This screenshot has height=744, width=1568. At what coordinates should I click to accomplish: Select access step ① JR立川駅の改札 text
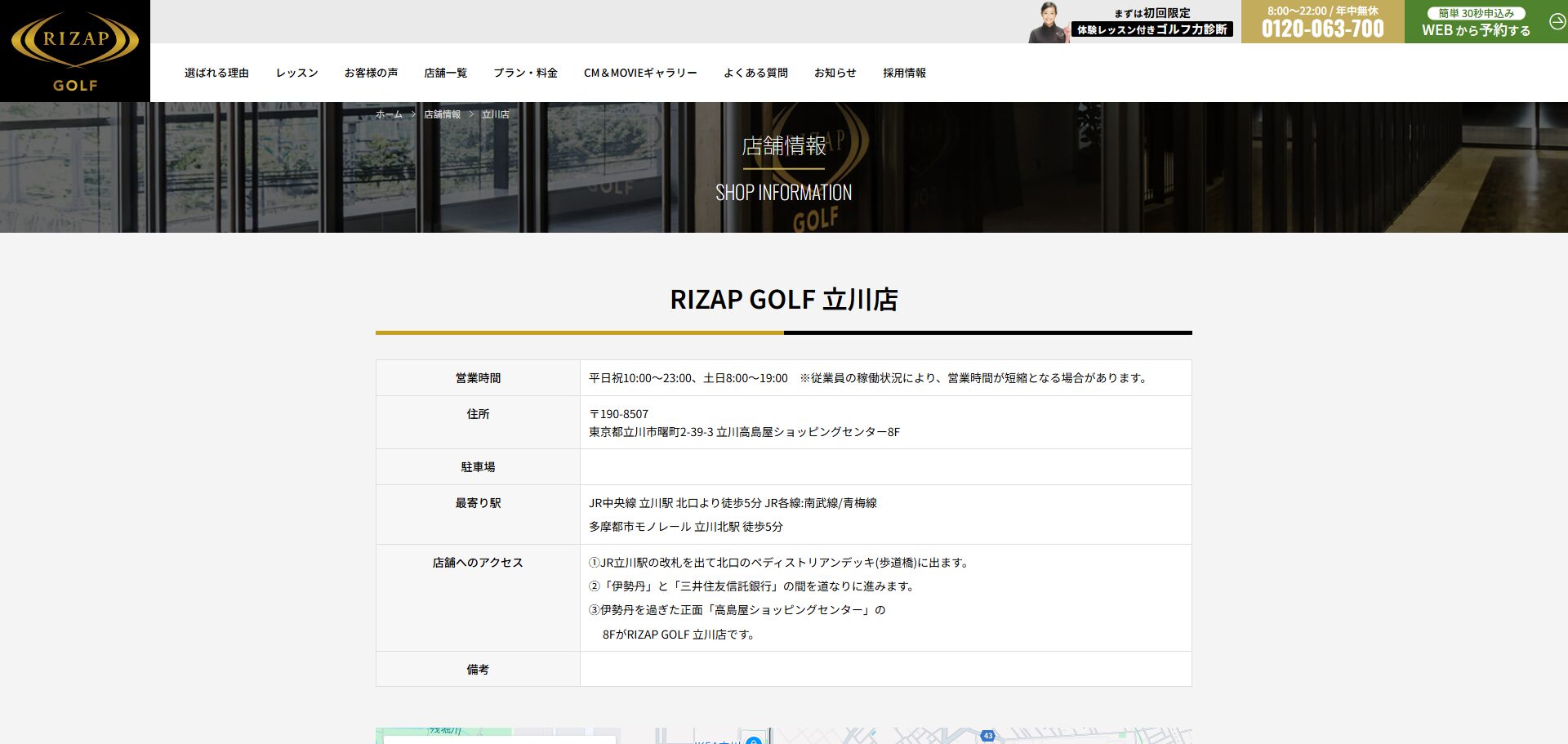click(x=780, y=563)
